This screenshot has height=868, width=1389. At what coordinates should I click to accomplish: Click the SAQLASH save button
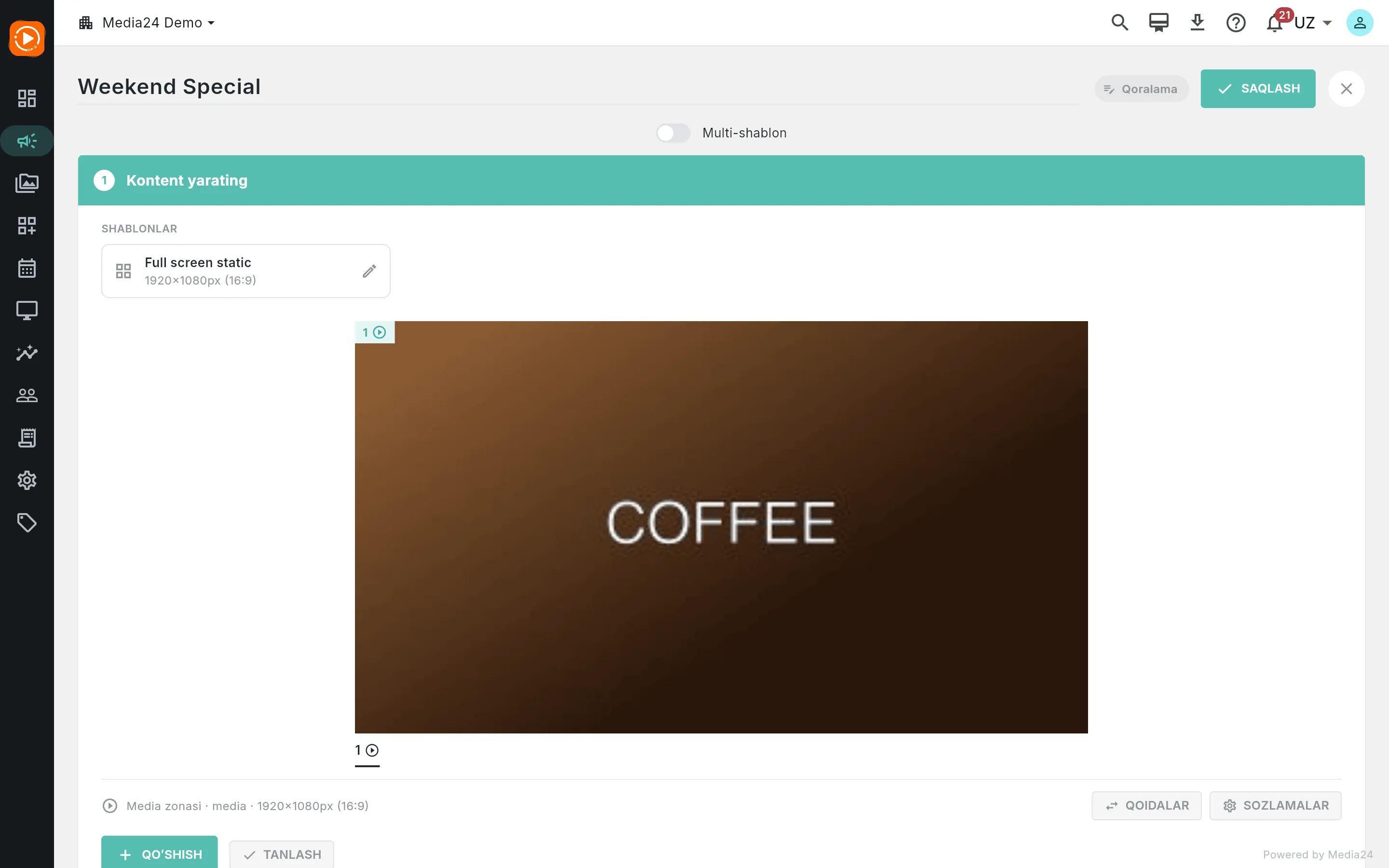[1258, 88]
